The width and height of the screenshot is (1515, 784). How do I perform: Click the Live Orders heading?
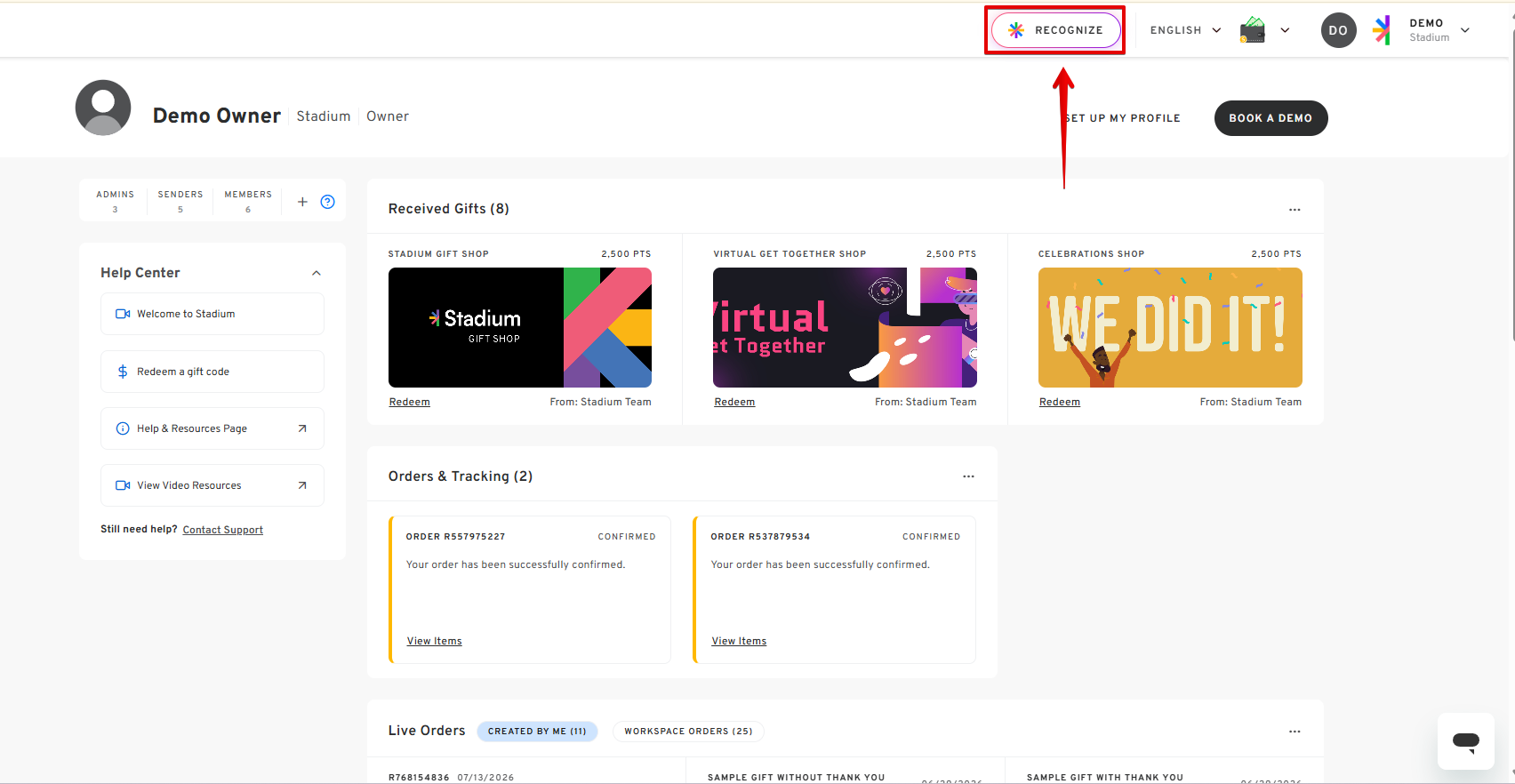pyautogui.click(x=427, y=731)
